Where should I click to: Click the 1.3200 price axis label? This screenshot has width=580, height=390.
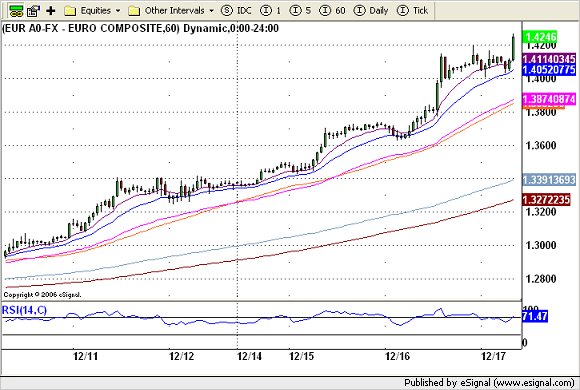(541, 212)
